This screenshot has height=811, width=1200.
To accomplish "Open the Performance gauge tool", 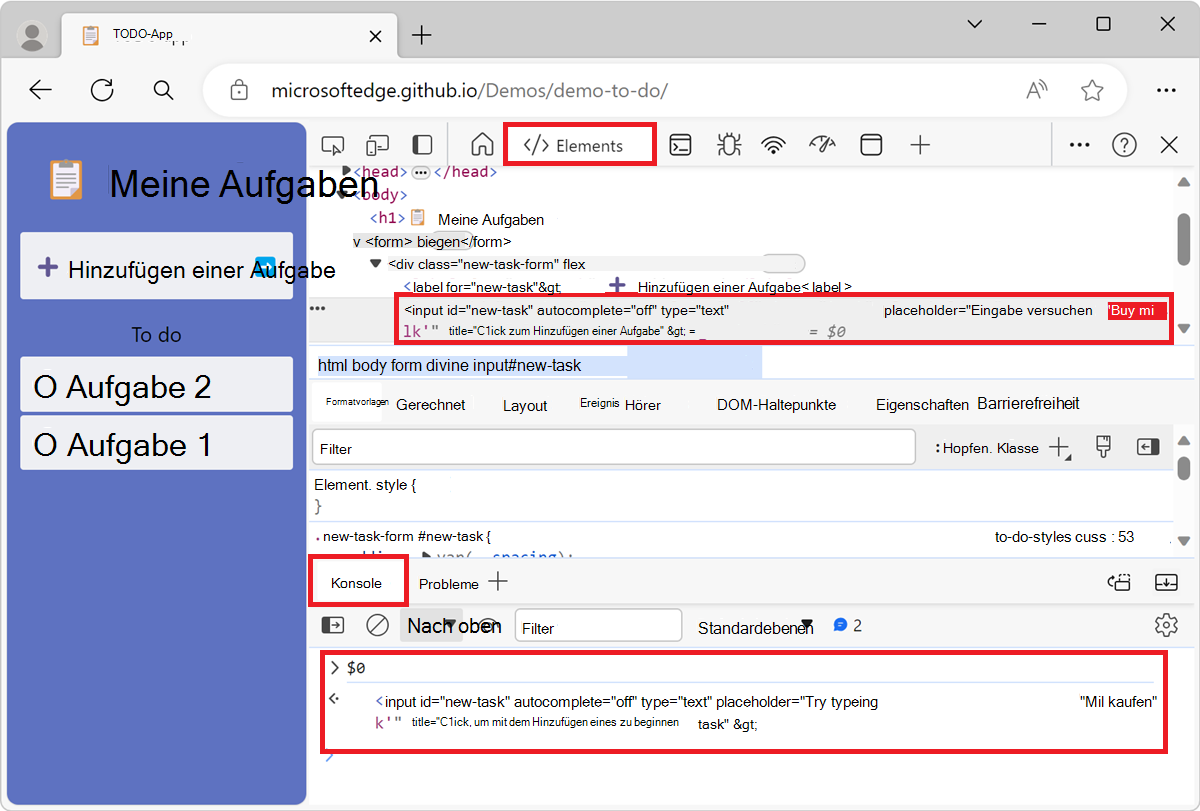I will click(821, 145).
